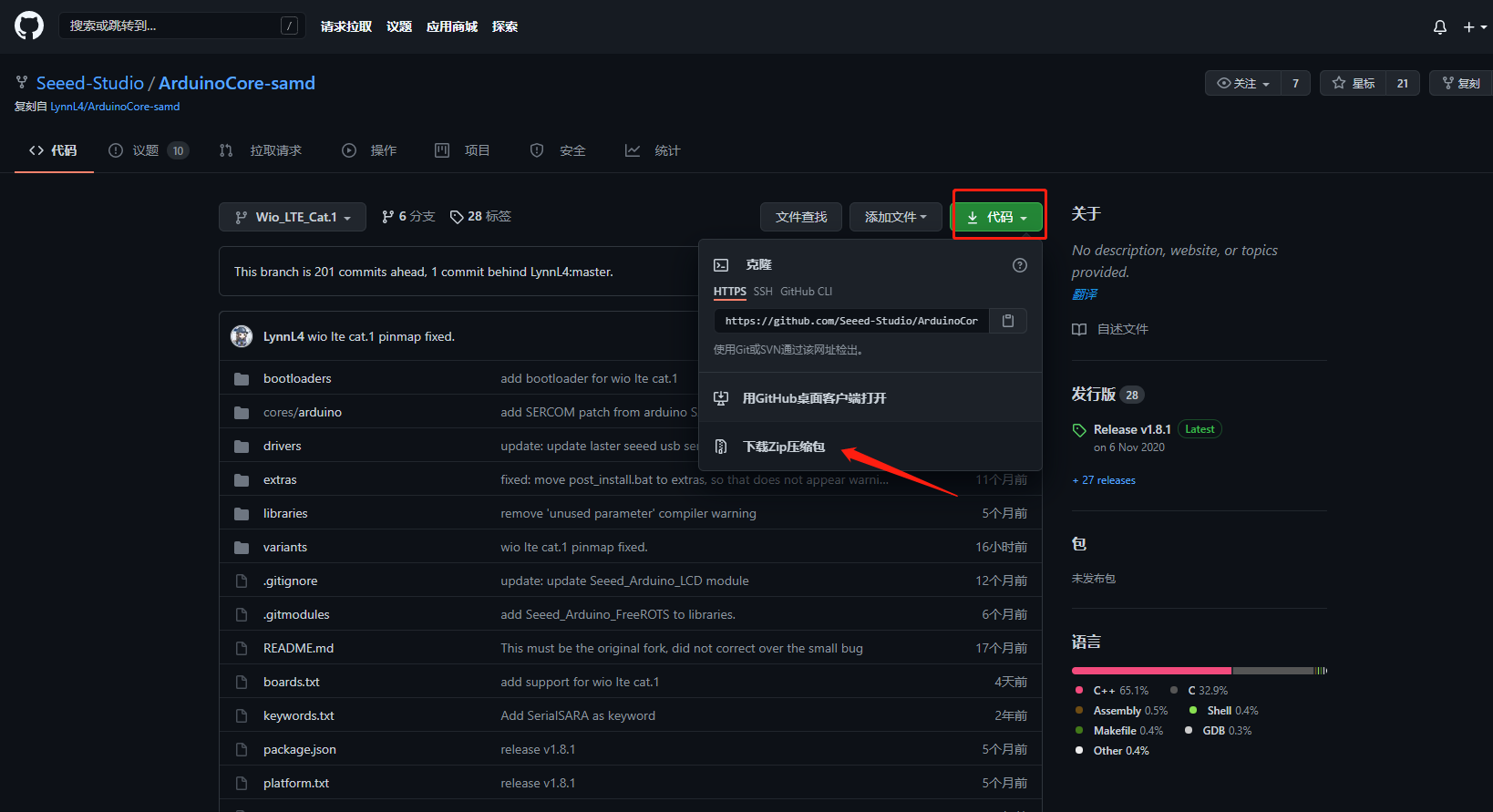Switch to the 统计 insights tab
Screen dimensions: 1493x812
[x=653, y=150]
